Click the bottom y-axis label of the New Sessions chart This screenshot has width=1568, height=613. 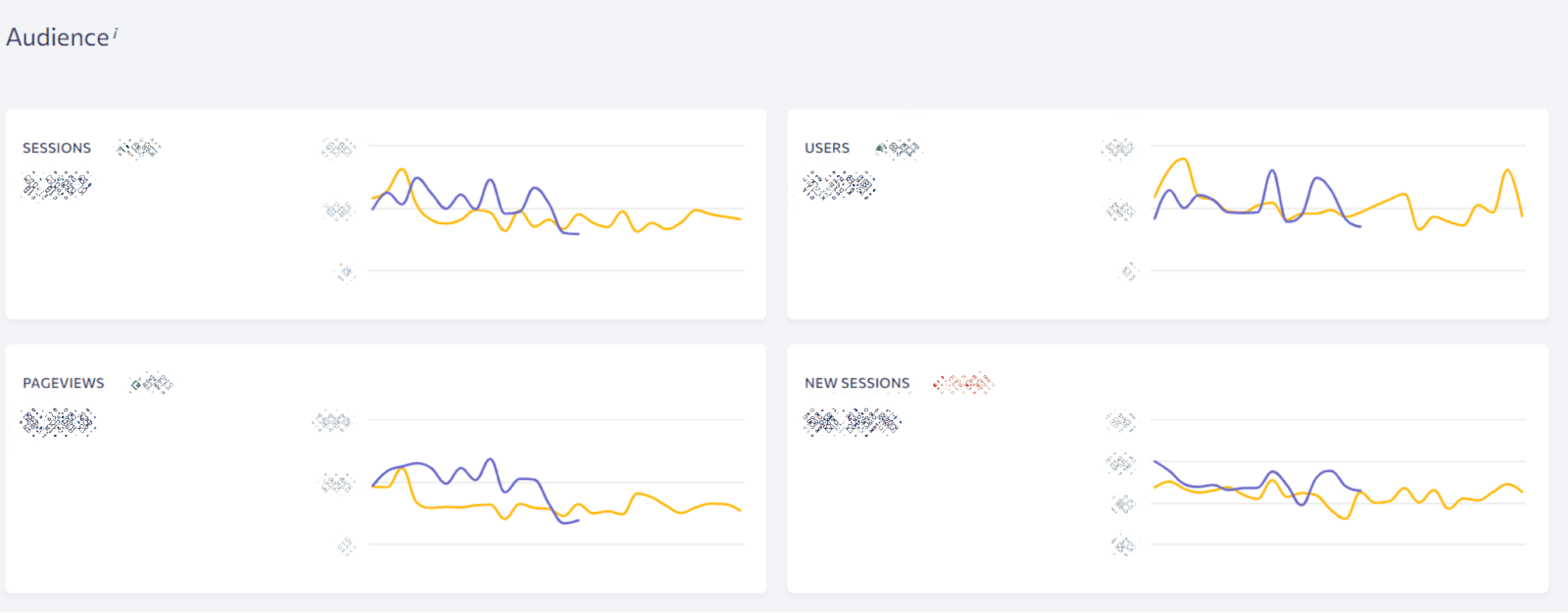click(x=1124, y=545)
